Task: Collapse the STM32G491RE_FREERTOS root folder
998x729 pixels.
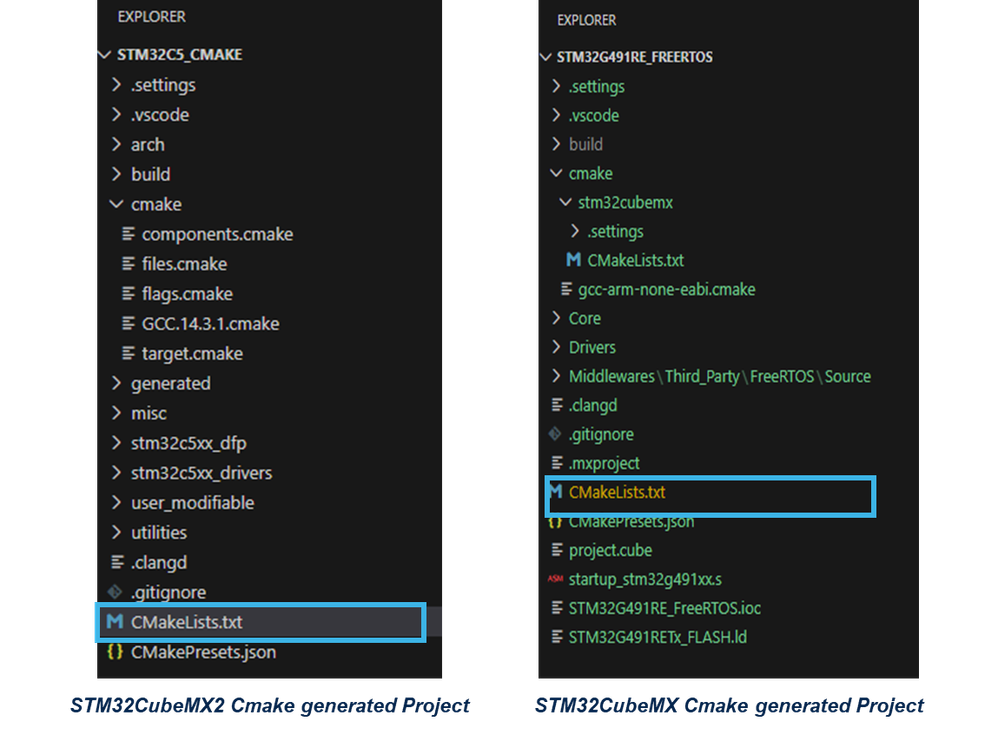Action: [545, 57]
